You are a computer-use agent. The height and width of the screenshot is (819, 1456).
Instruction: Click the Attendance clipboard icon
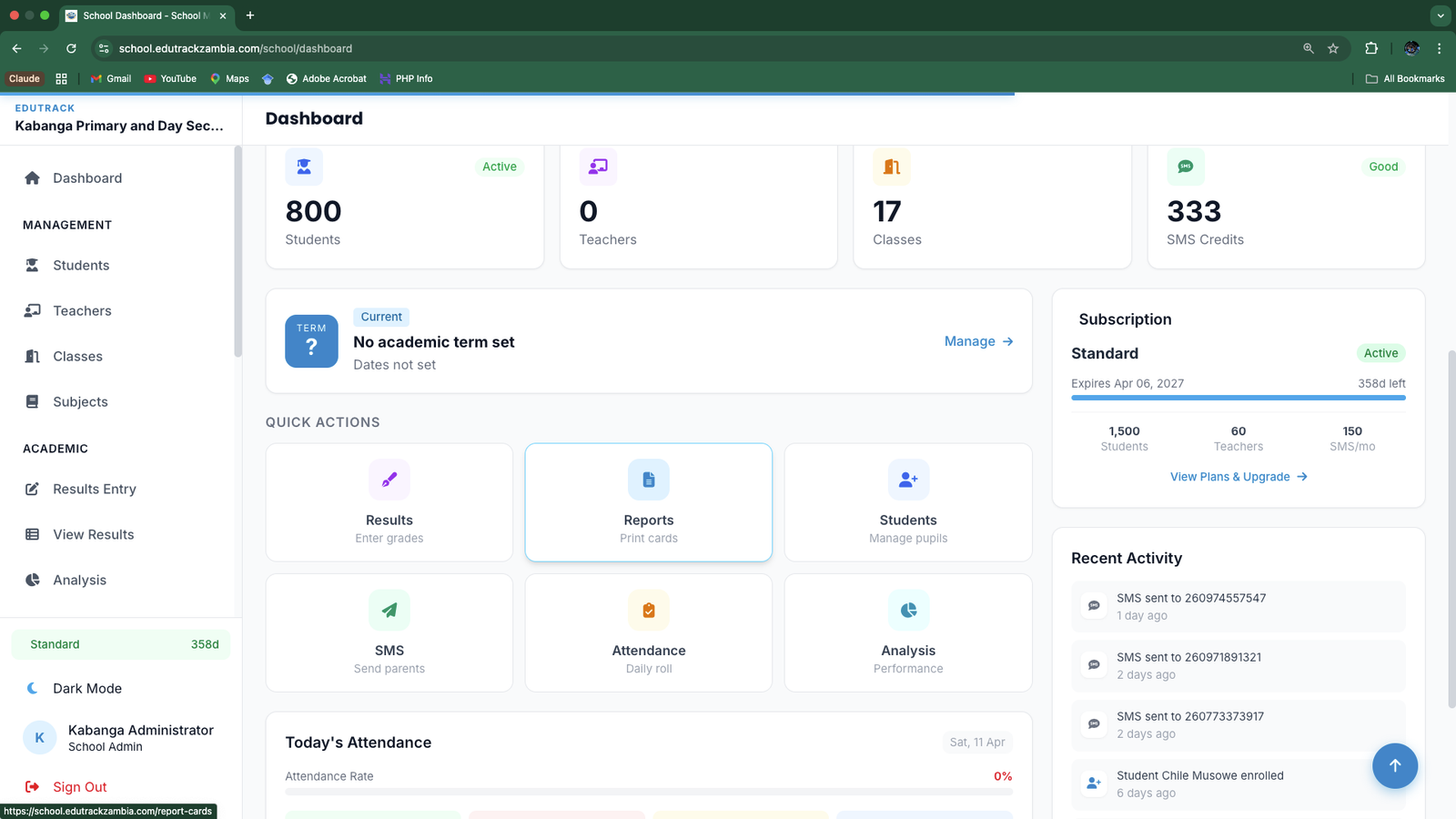point(648,610)
